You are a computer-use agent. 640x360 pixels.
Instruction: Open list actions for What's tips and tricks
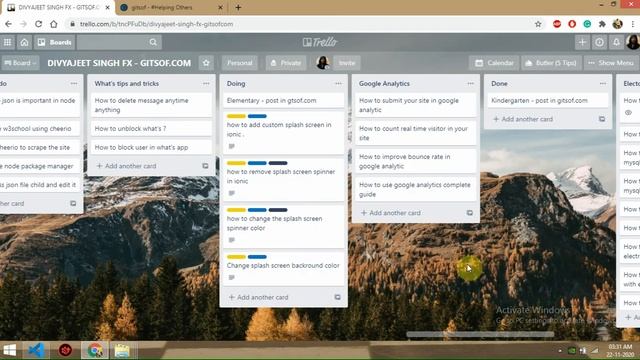[x=206, y=83]
